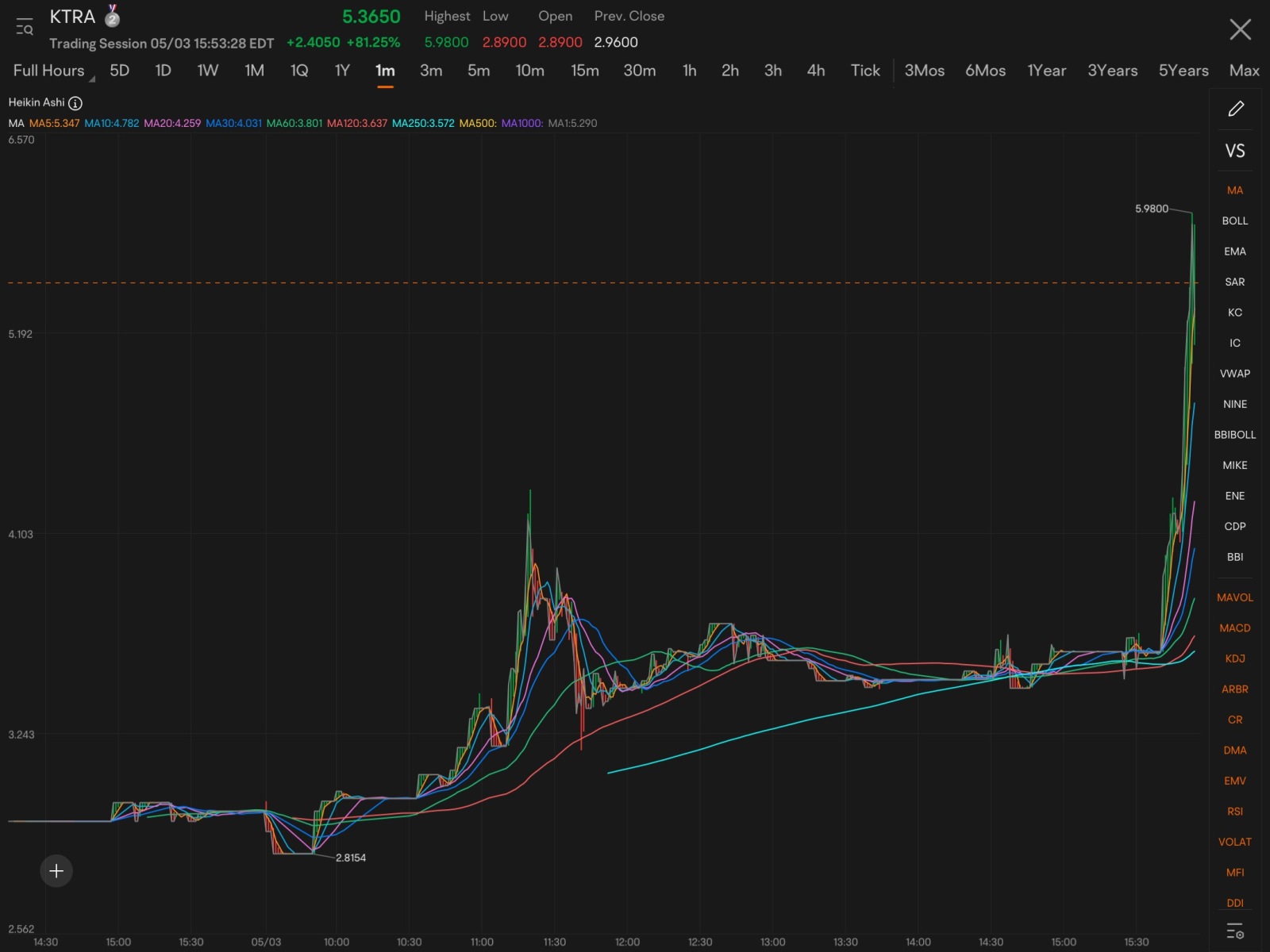Close the chart with the X icon

point(1240,29)
